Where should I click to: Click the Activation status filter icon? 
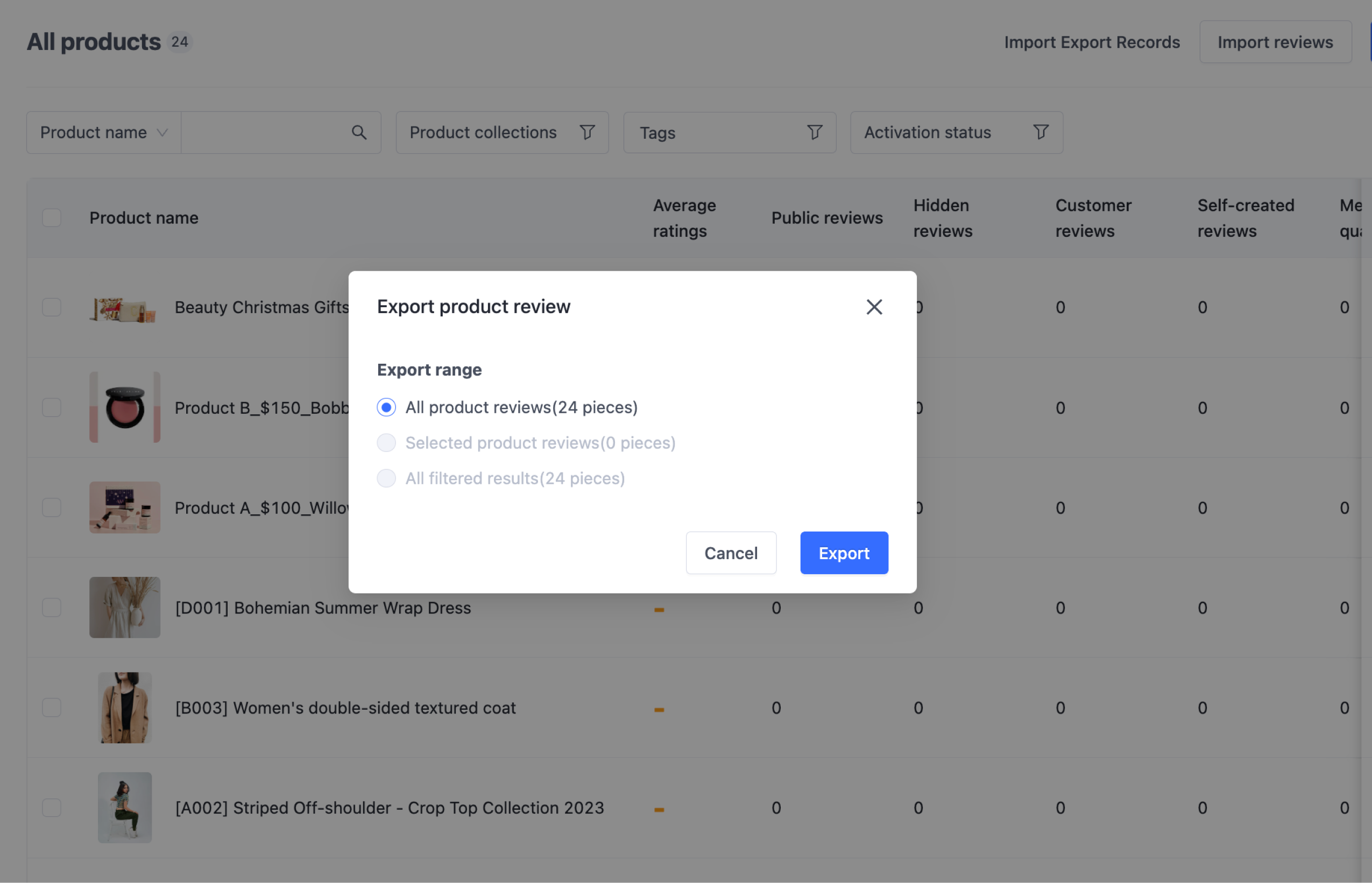tap(1041, 132)
